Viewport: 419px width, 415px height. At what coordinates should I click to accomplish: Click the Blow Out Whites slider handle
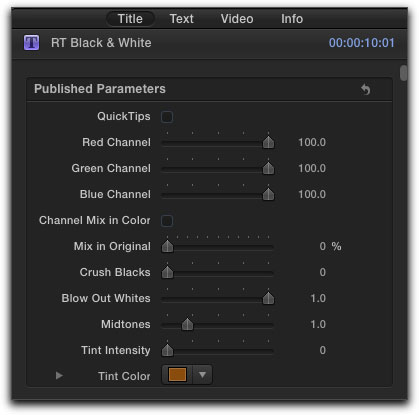coord(268,298)
